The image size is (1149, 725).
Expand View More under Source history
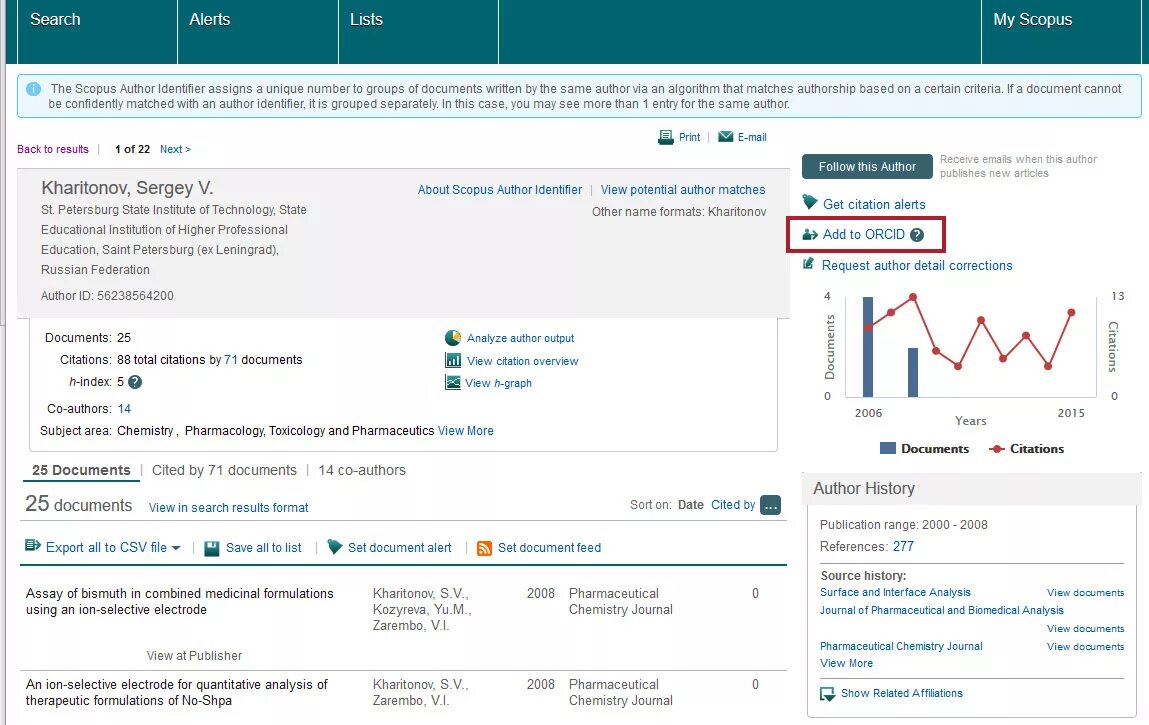click(846, 662)
